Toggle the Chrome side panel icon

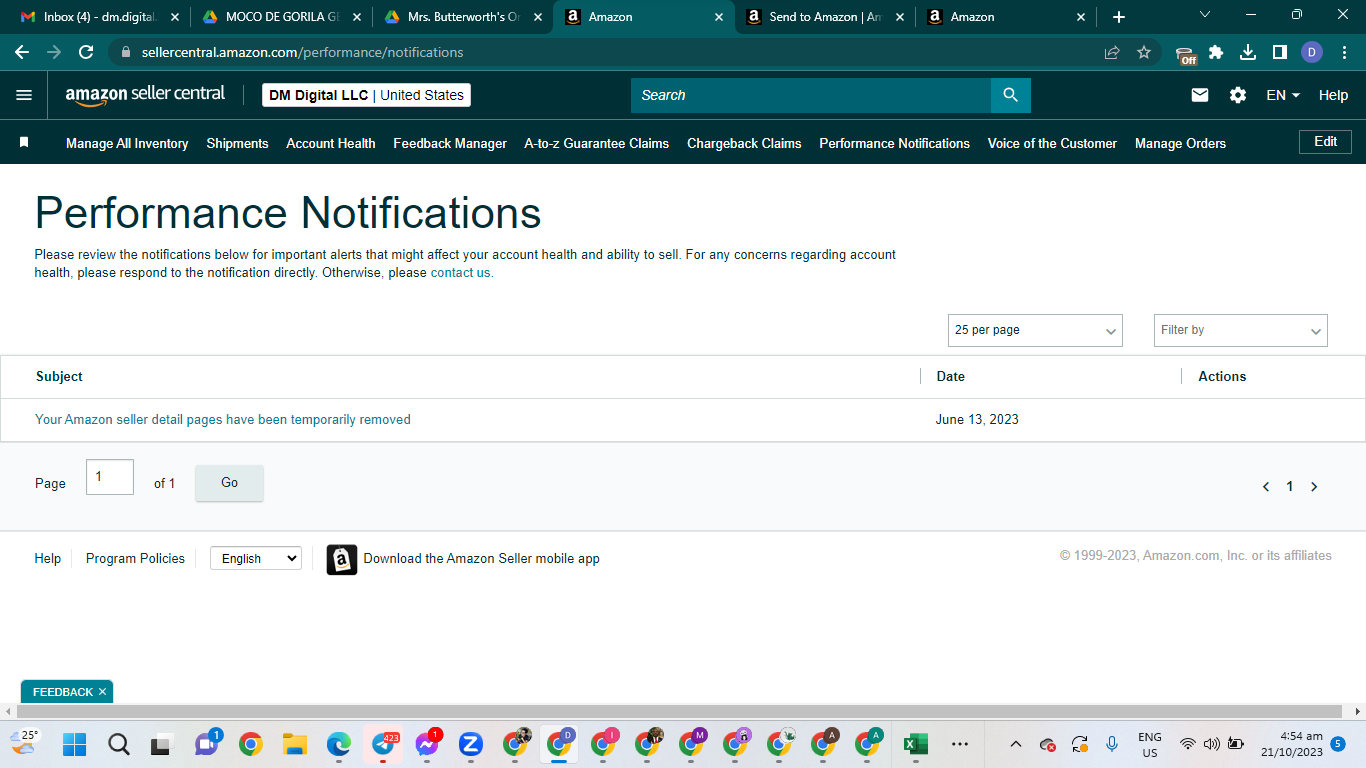(1280, 52)
